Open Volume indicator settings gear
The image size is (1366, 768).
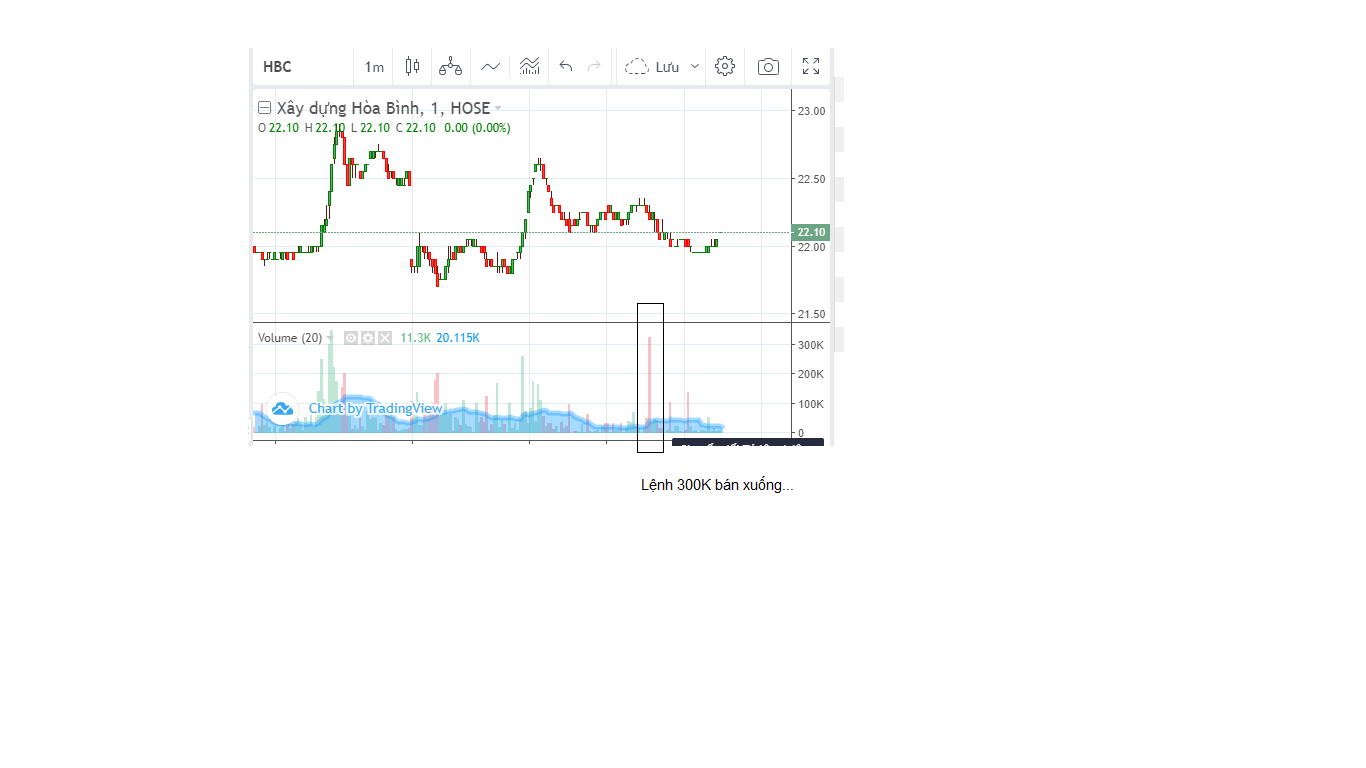click(368, 338)
